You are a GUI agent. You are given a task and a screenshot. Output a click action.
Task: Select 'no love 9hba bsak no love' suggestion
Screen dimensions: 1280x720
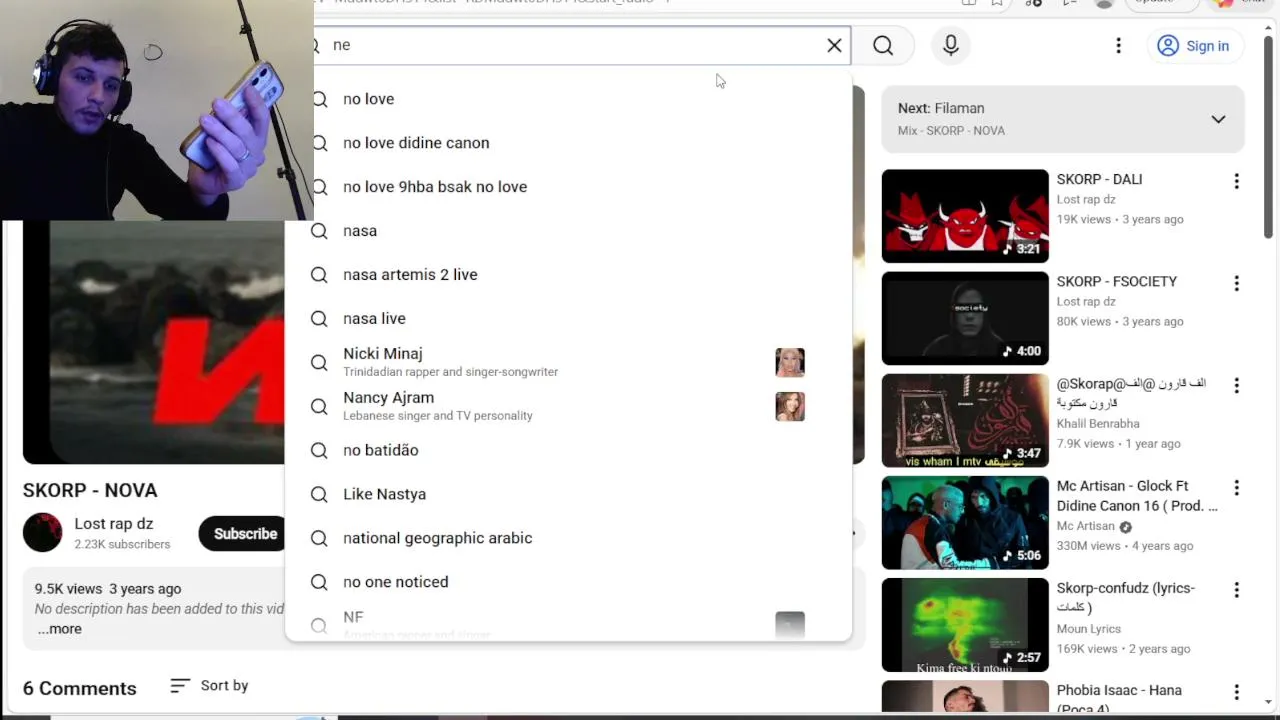(568, 187)
